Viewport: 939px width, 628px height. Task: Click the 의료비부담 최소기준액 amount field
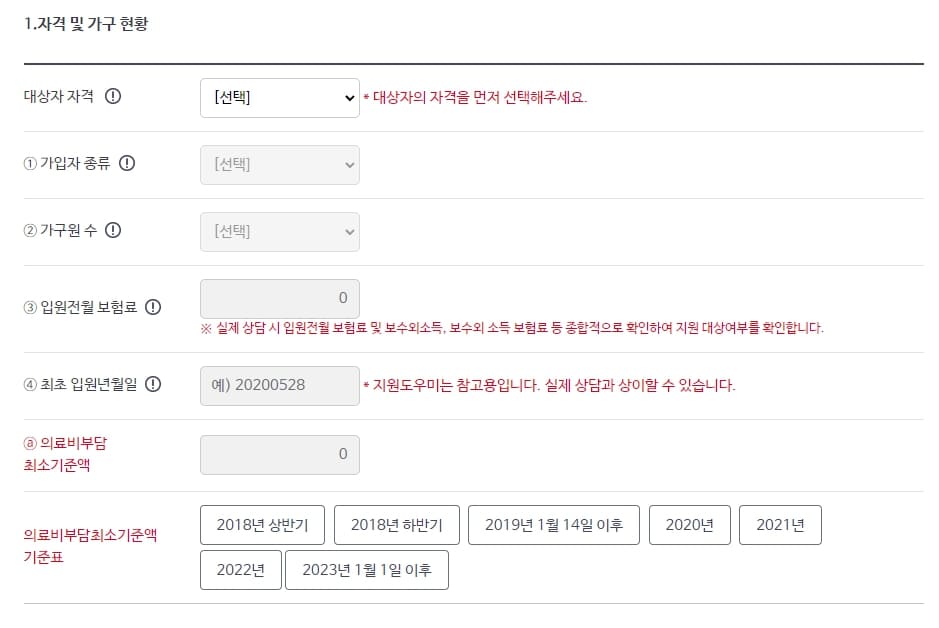pos(279,453)
